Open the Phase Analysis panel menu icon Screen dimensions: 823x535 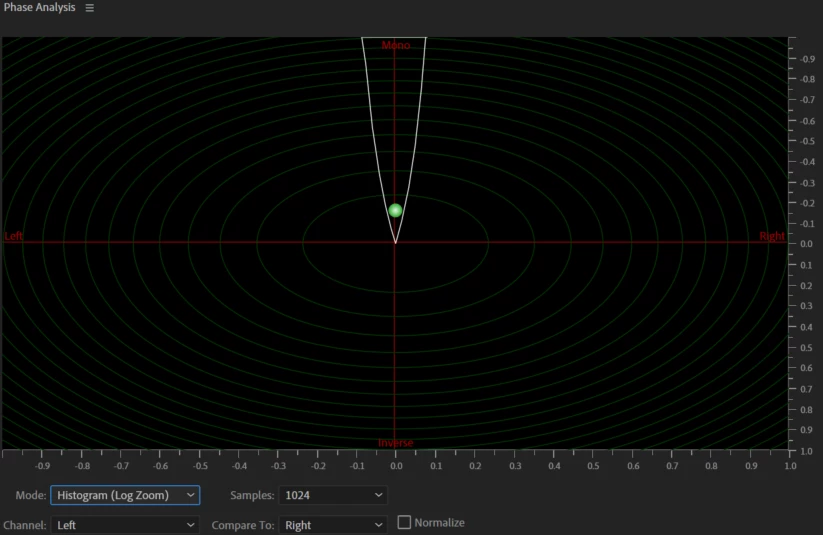pos(90,8)
